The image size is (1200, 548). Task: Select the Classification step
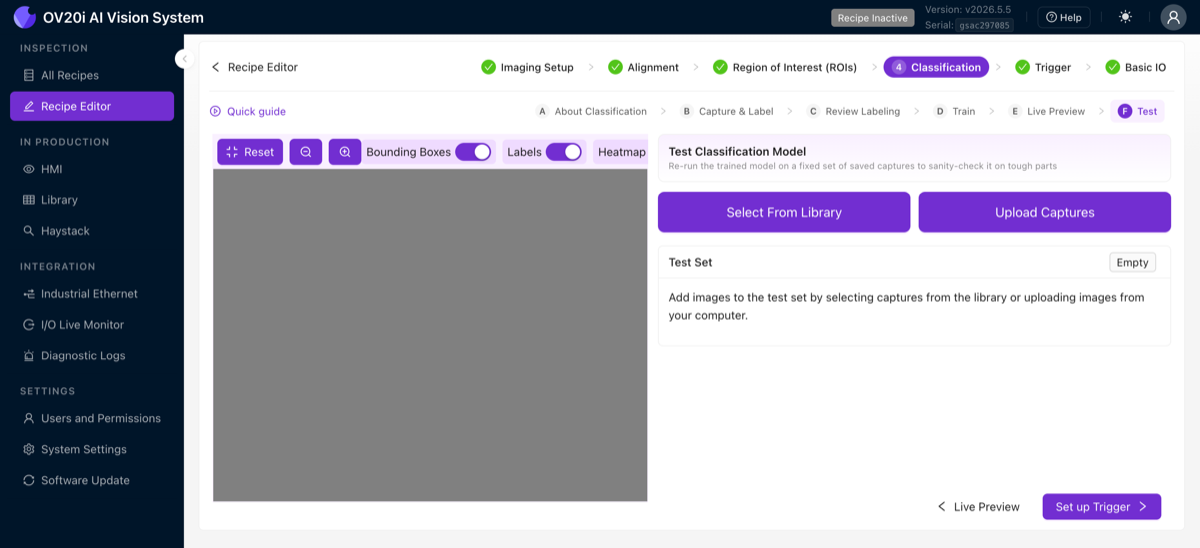click(936, 67)
